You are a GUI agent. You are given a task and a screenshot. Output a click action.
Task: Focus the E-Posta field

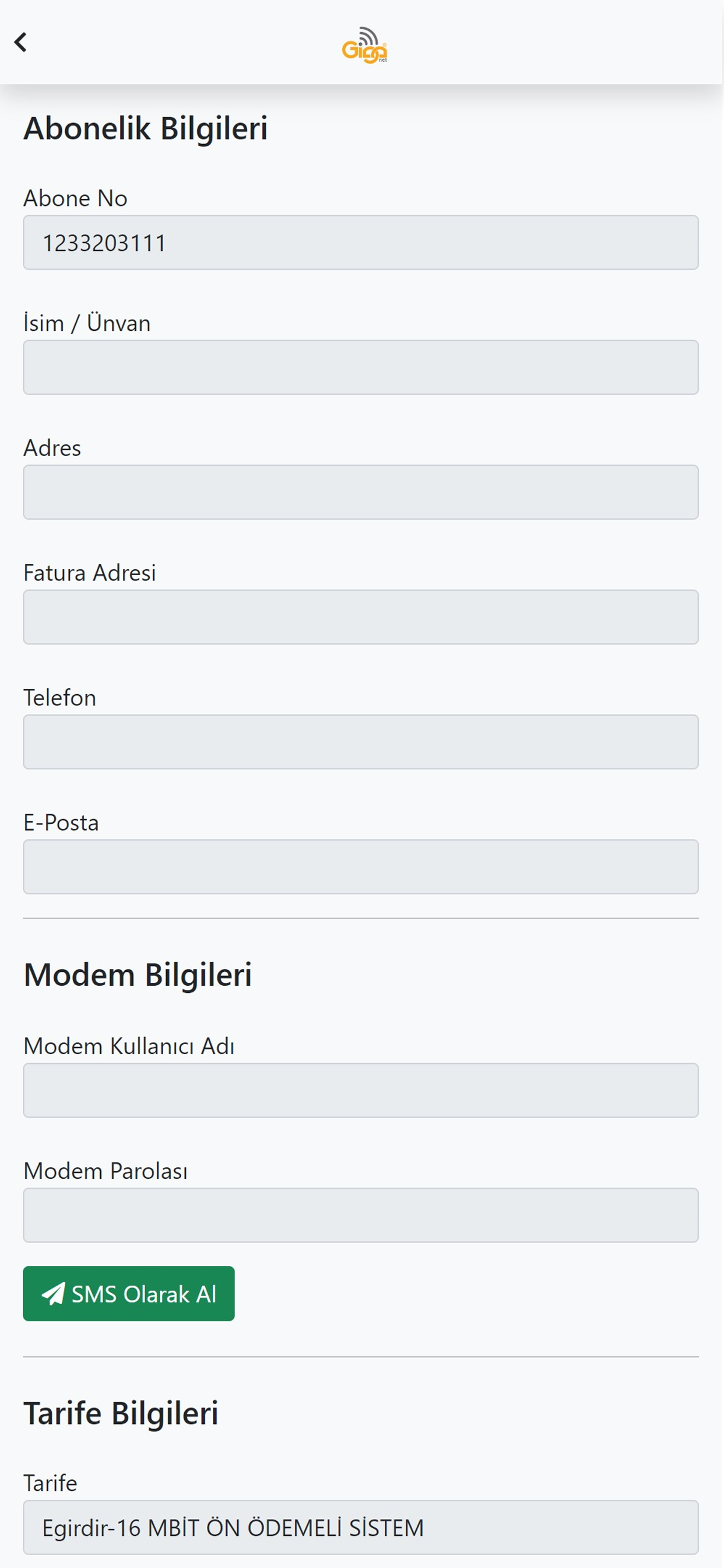pyautogui.click(x=361, y=866)
